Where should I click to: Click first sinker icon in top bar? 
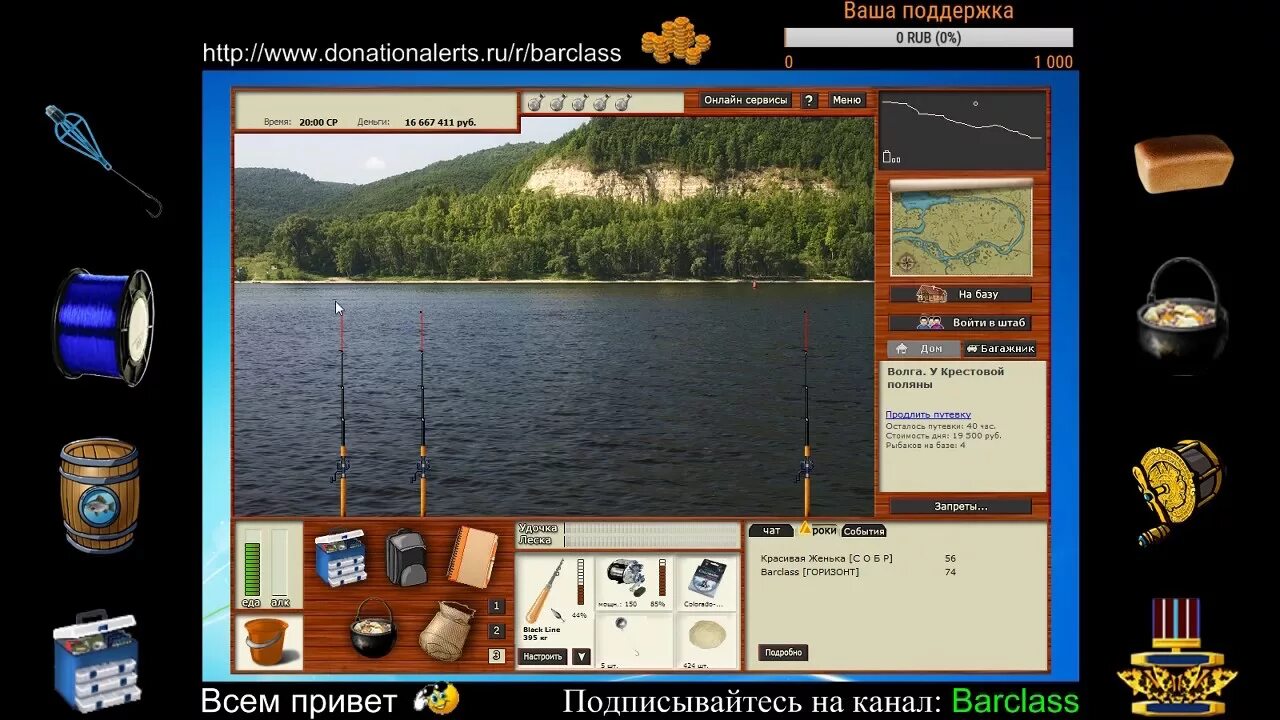(535, 103)
